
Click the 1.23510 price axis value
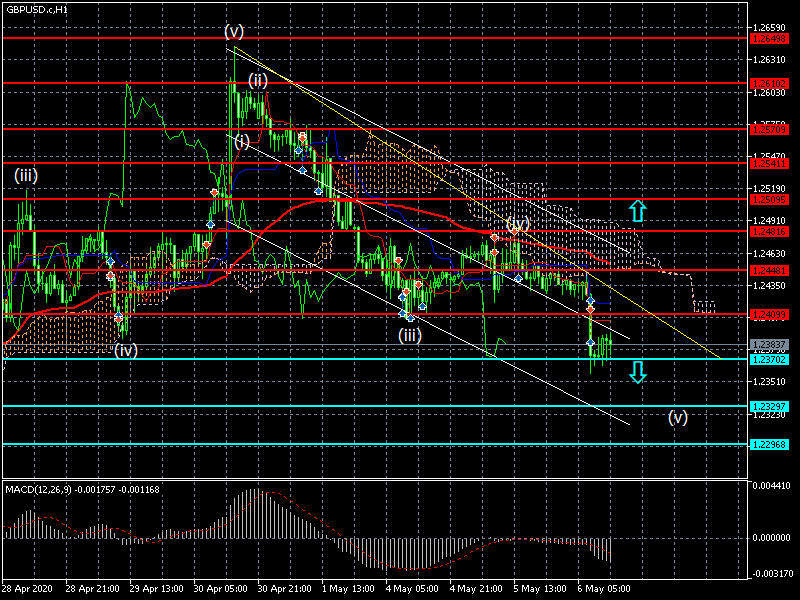[x=769, y=382]
